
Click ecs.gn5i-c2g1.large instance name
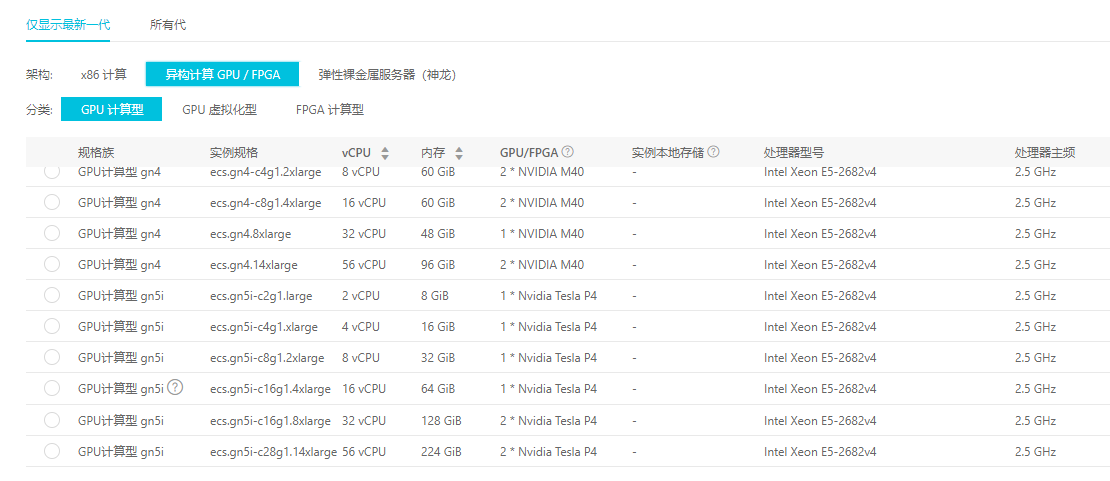[261, 295]
